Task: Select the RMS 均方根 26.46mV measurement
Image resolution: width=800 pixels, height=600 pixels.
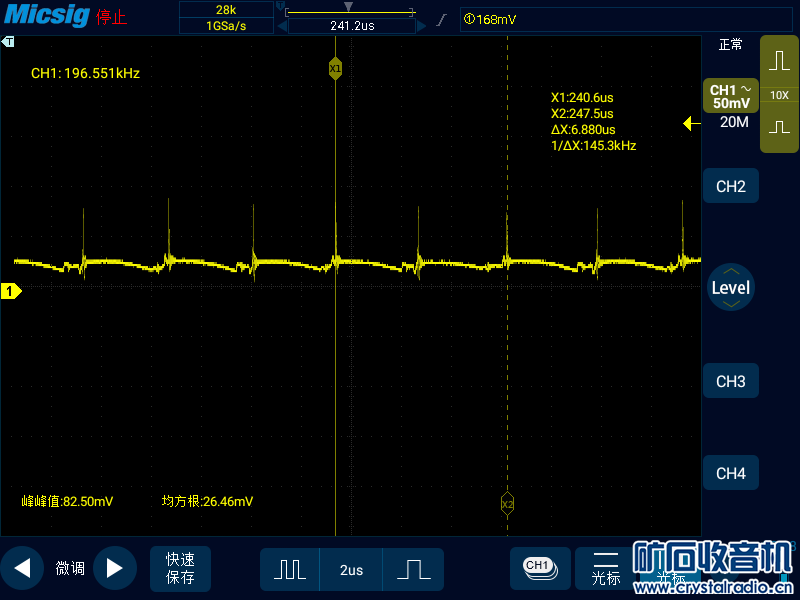Action: [207, 502]
